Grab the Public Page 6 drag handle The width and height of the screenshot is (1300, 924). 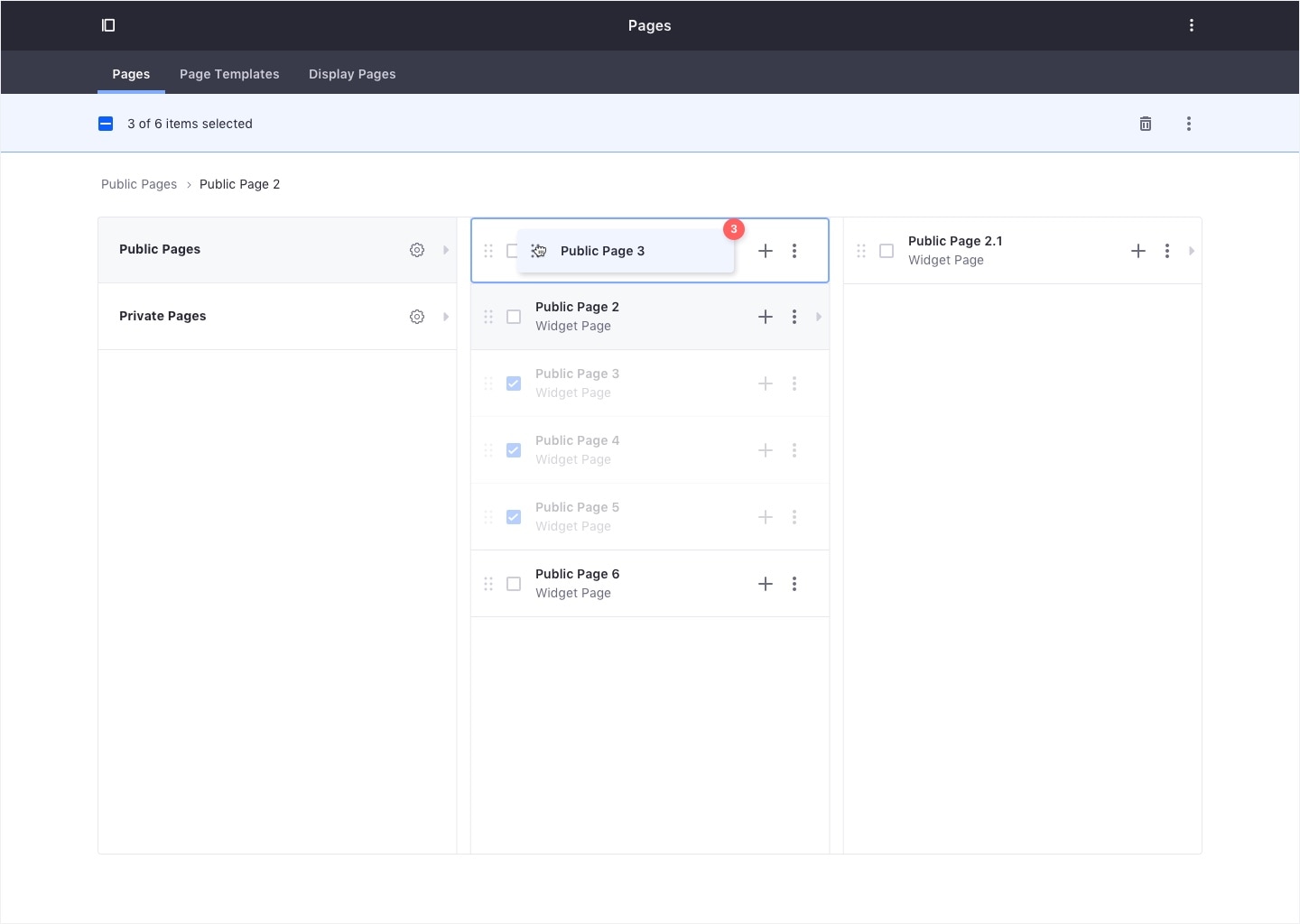488,584
